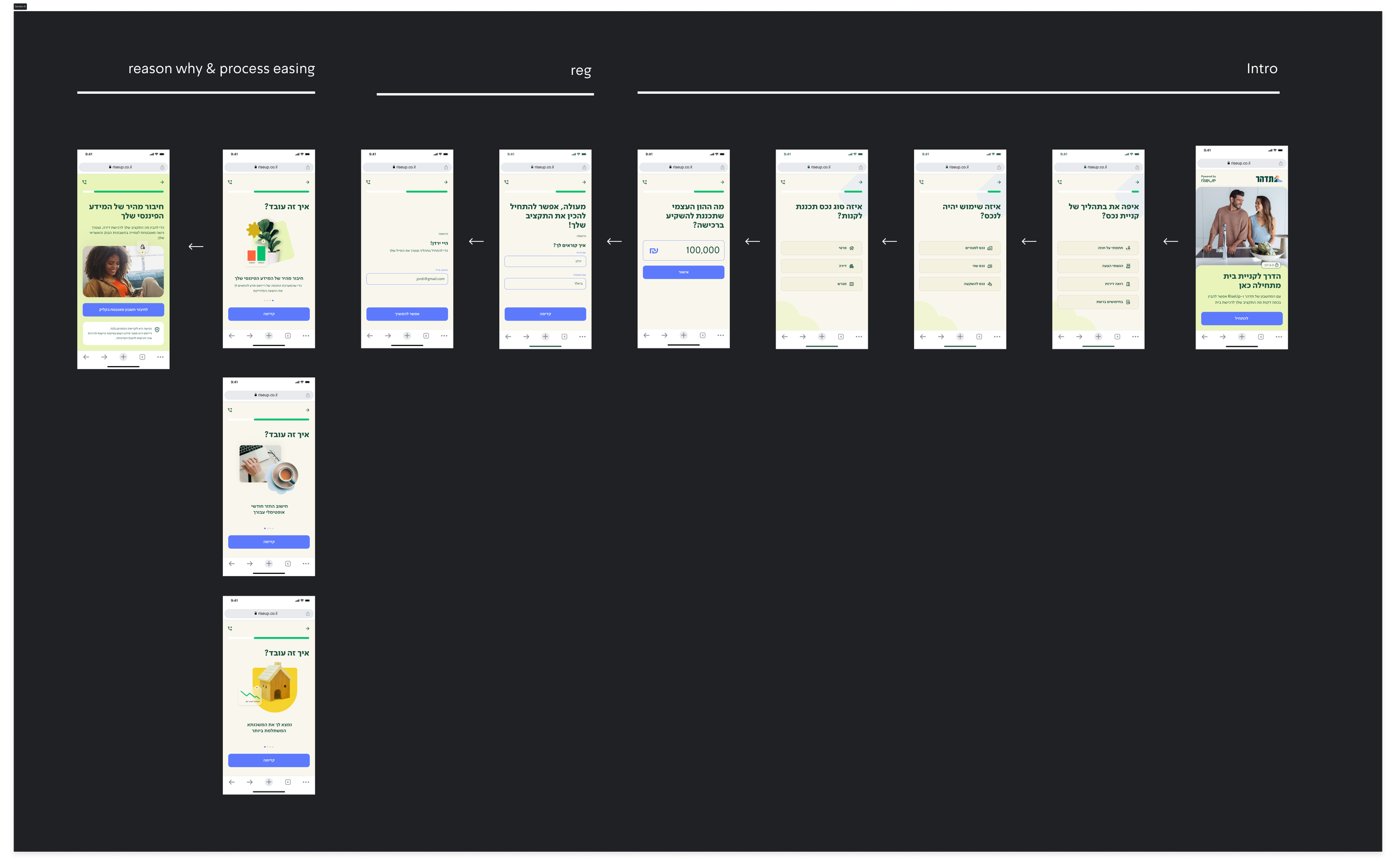Click the three-dots menu on the coffee cup illustration screen
This screenshot has width=1396, height=868.
pos(305,564)
